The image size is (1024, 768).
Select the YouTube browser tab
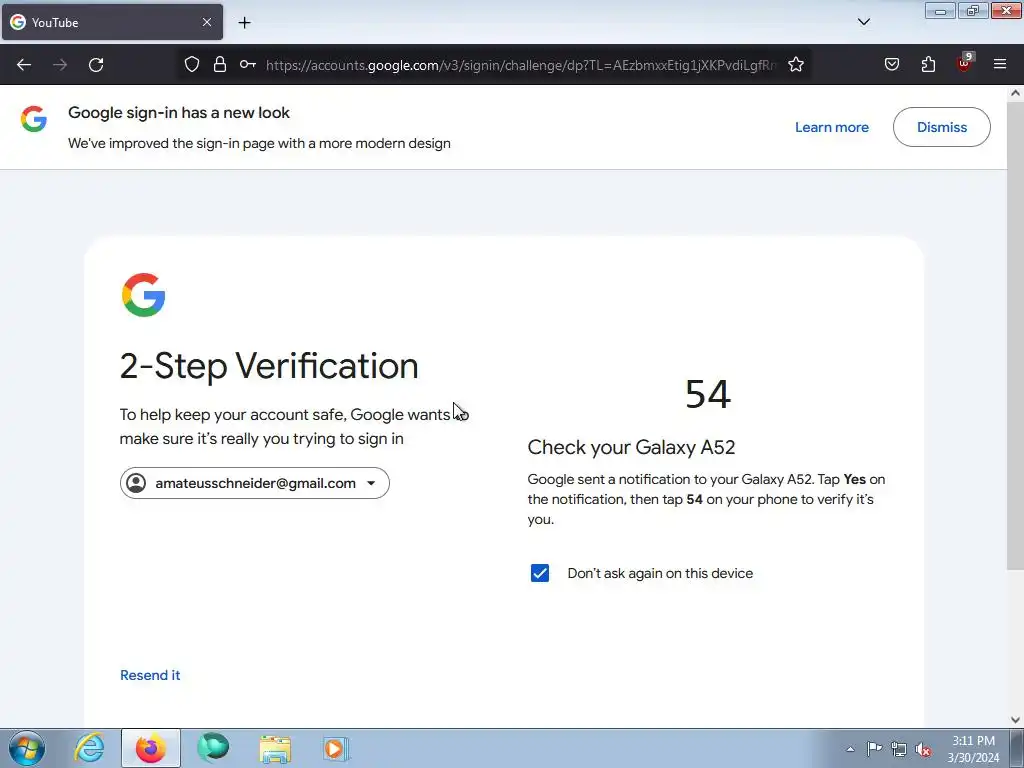[x=112, y=22]
